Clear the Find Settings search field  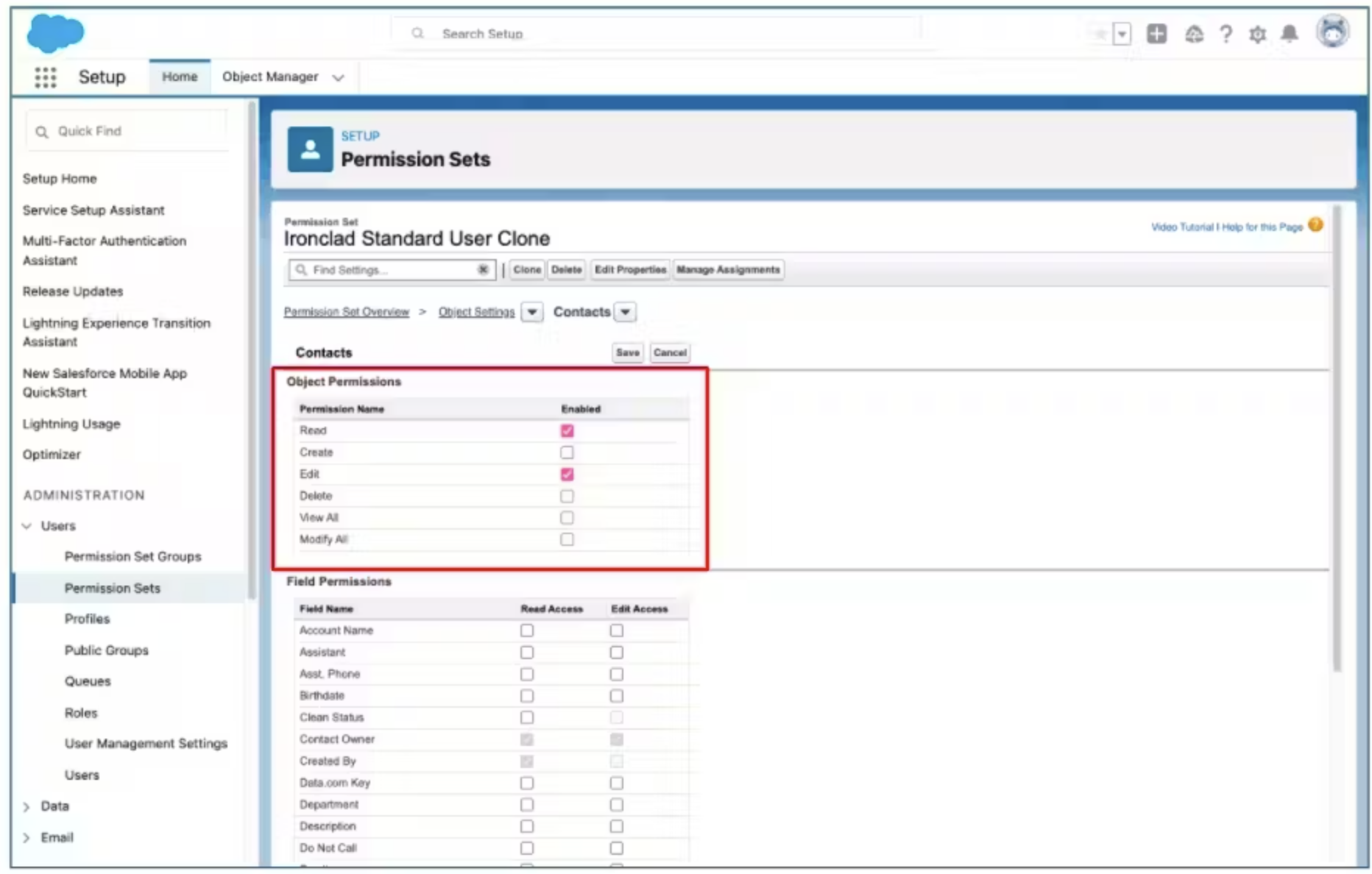click(x=483, y=270)
